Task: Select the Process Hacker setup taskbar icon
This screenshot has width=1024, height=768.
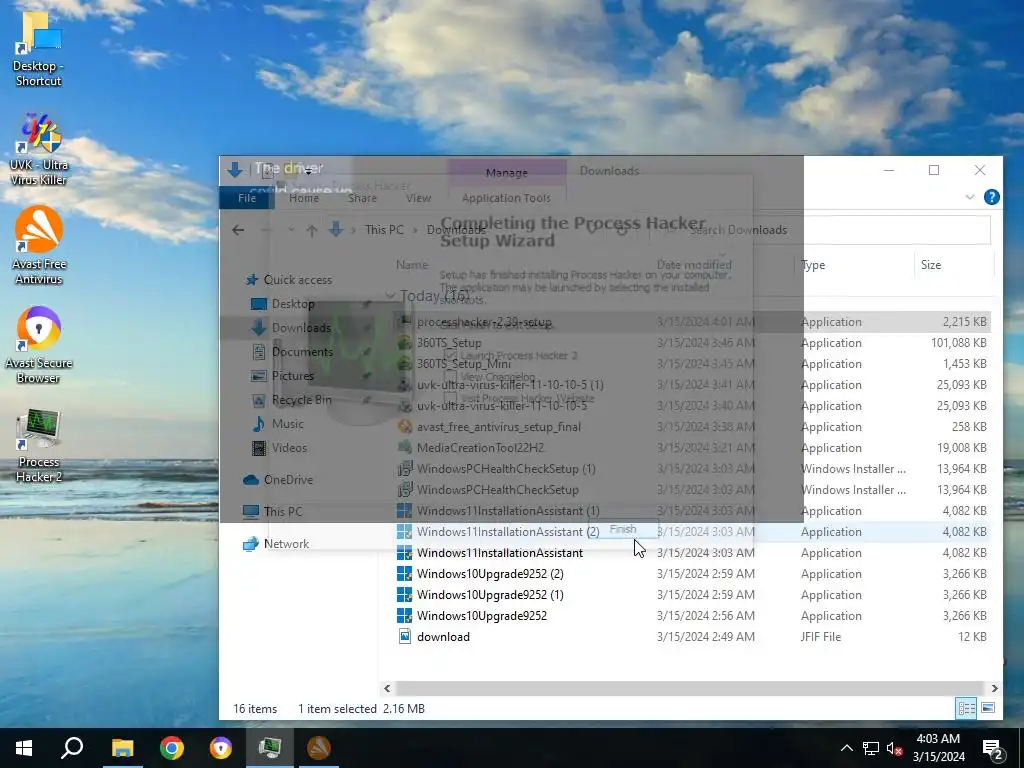Action: pyautogui.click(x=270, y=748)
